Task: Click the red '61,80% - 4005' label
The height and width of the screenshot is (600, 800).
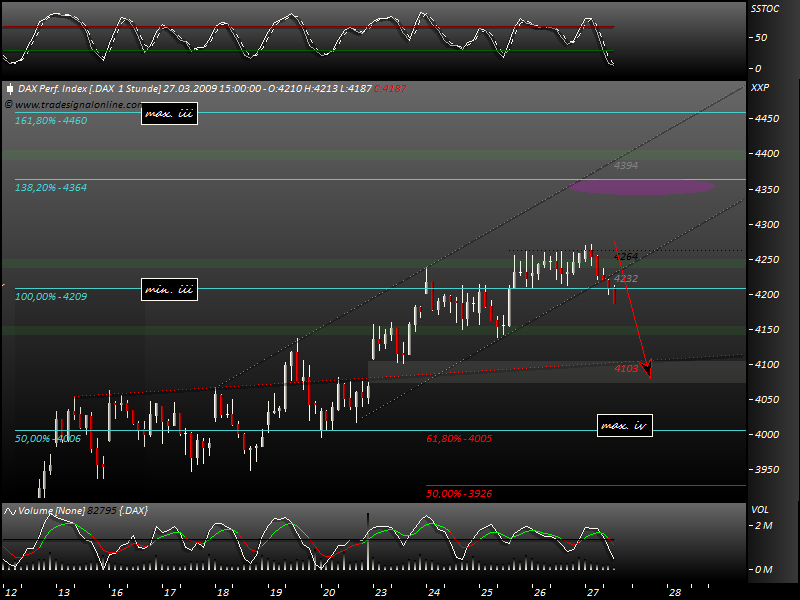Action: point(459,439)
